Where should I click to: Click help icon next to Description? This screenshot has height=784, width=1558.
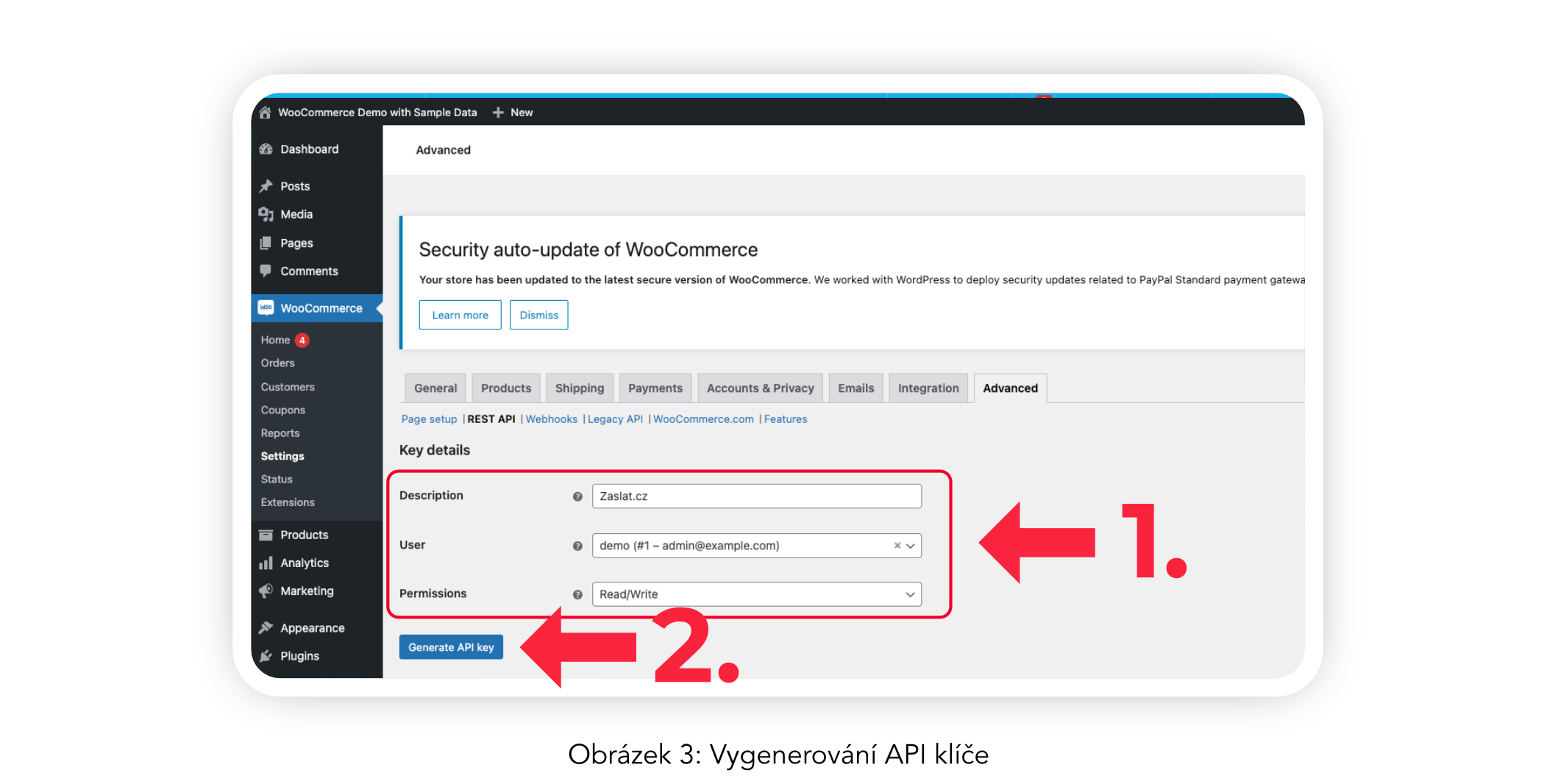[x=577, y=496]
